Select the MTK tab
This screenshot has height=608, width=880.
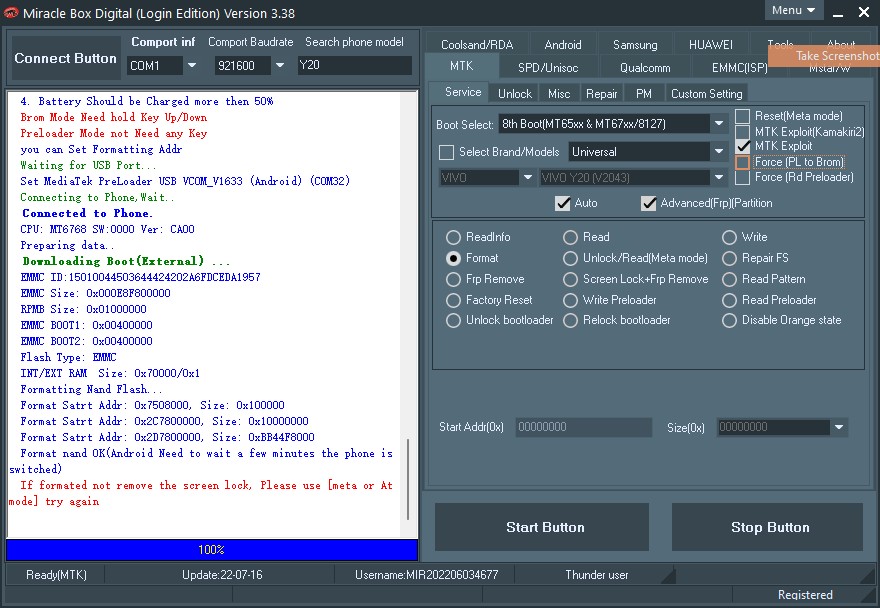461,66
